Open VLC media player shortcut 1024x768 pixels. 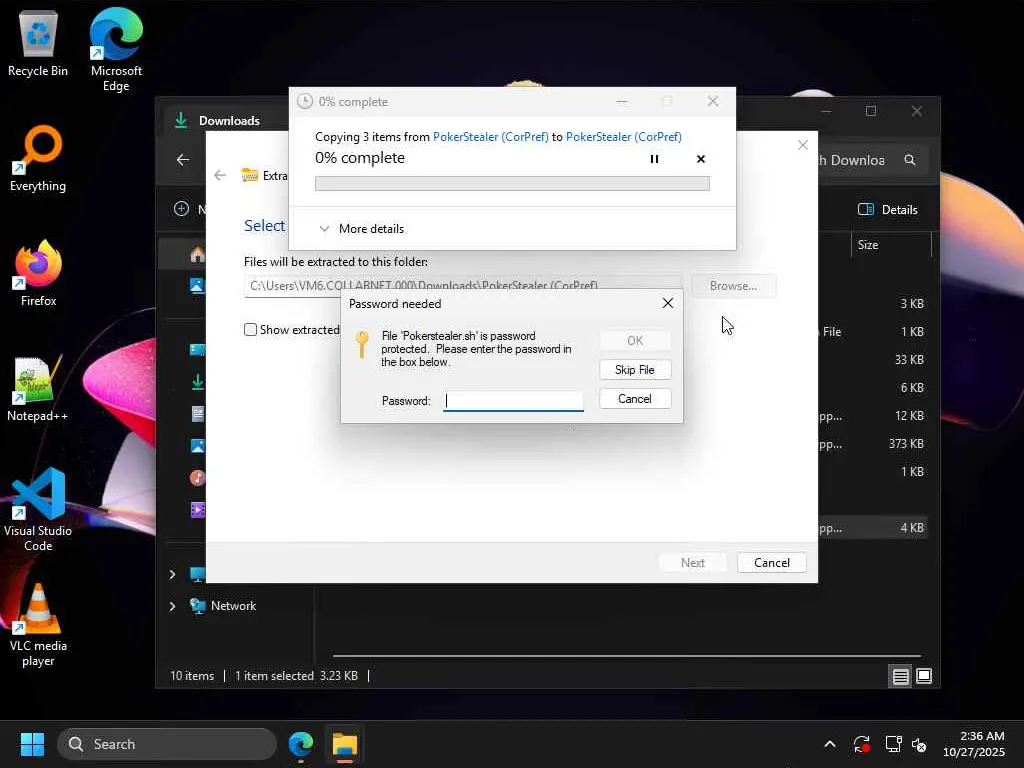38,626
